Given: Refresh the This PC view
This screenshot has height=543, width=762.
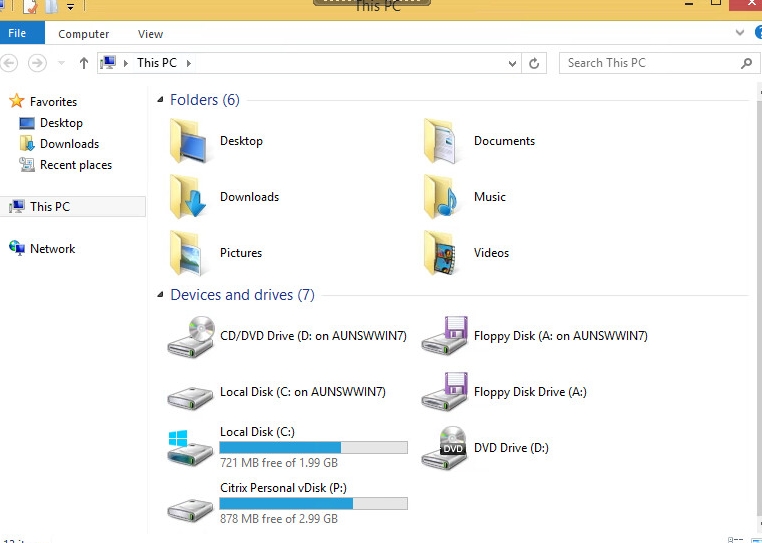Looking at the screenshot, I should 534,63.
